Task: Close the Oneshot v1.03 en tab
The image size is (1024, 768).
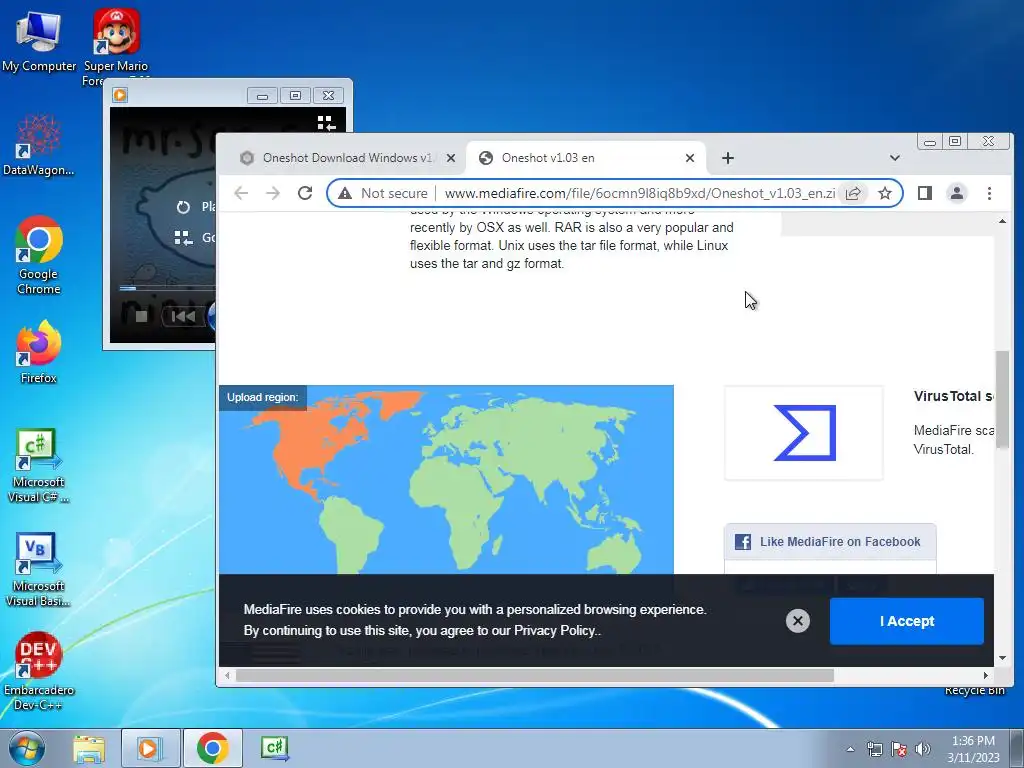Action: pyautogui.click(x=690, y=158)
